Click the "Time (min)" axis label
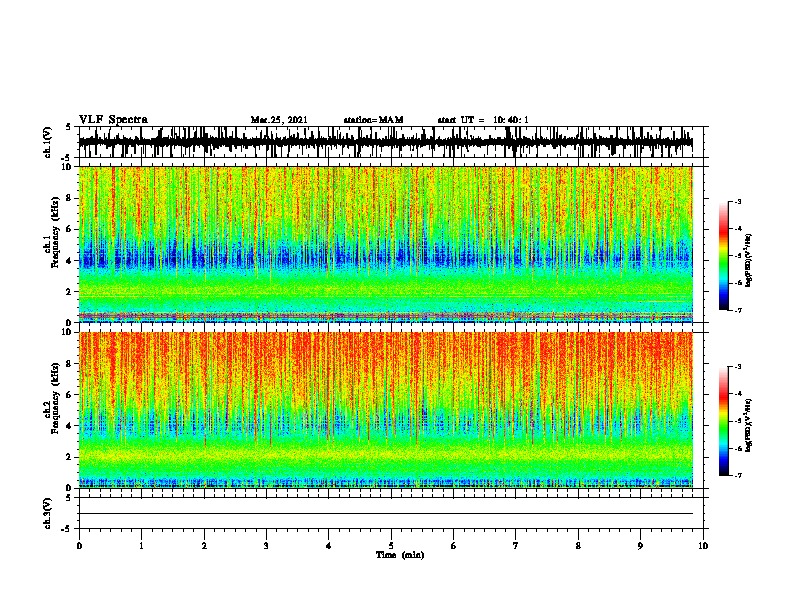792x612 pixels. 400,555
